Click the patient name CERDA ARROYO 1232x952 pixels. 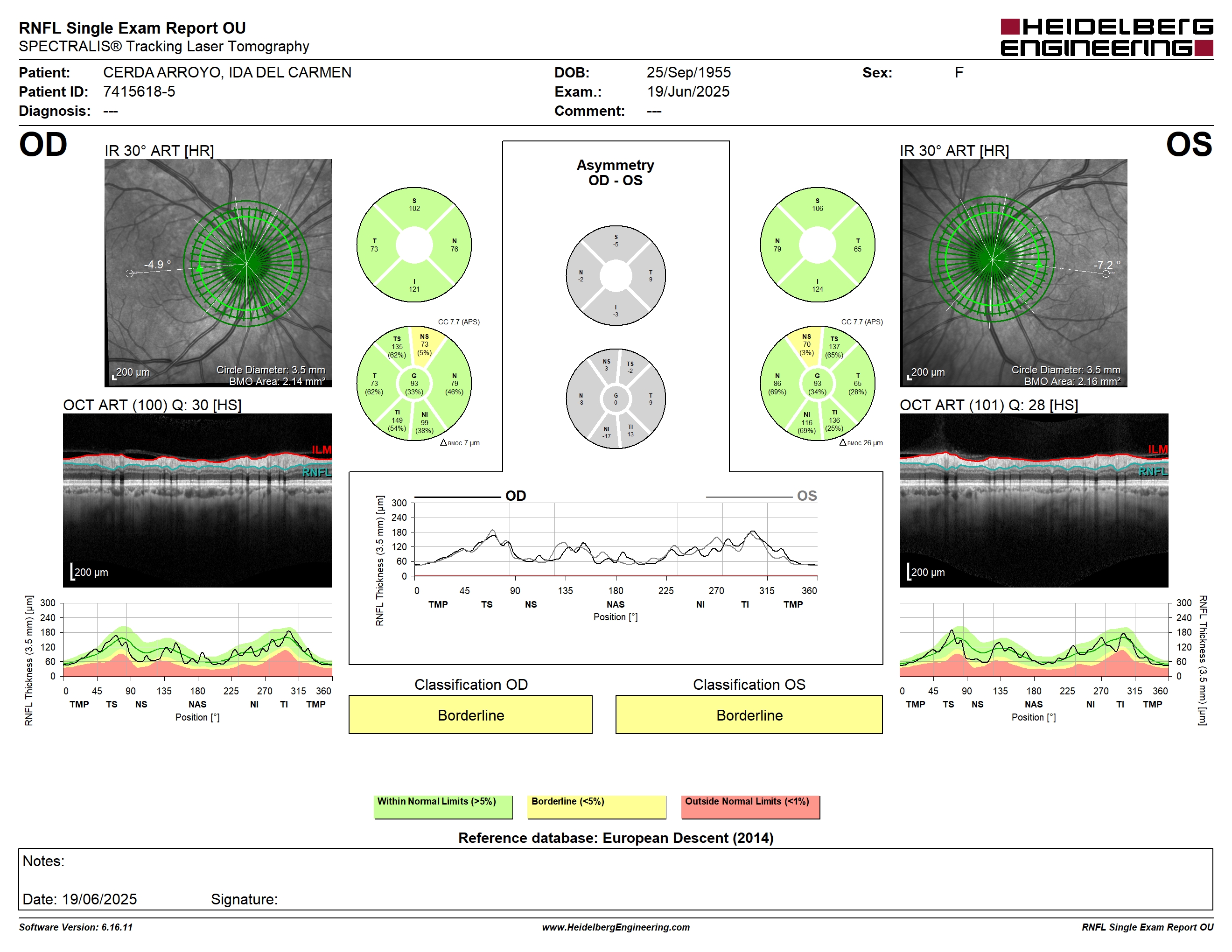click(x=227, y=72)
